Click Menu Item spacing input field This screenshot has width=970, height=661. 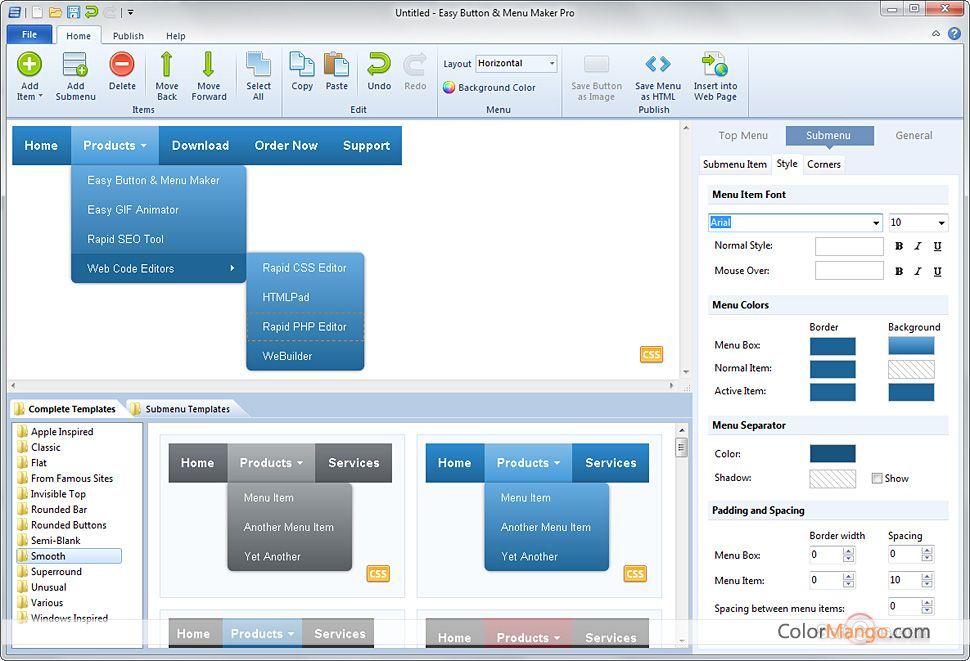904,580
